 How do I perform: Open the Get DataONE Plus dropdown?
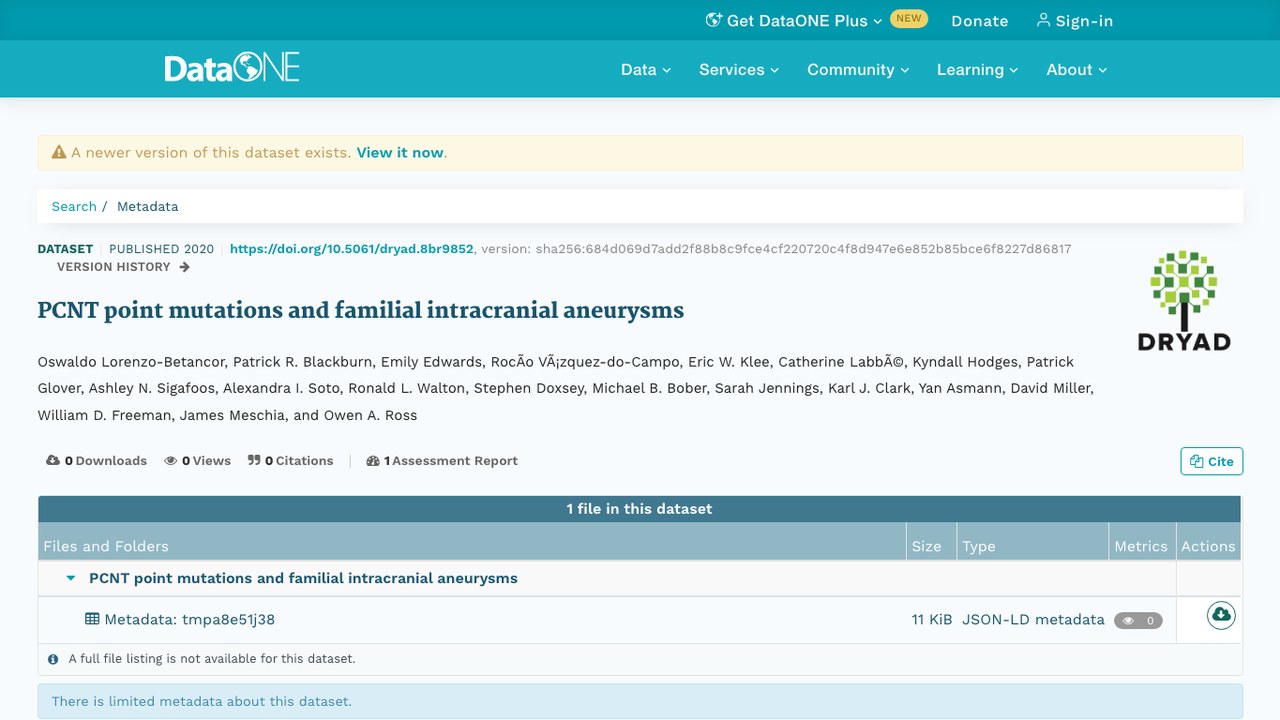click(x=794, y=20)
